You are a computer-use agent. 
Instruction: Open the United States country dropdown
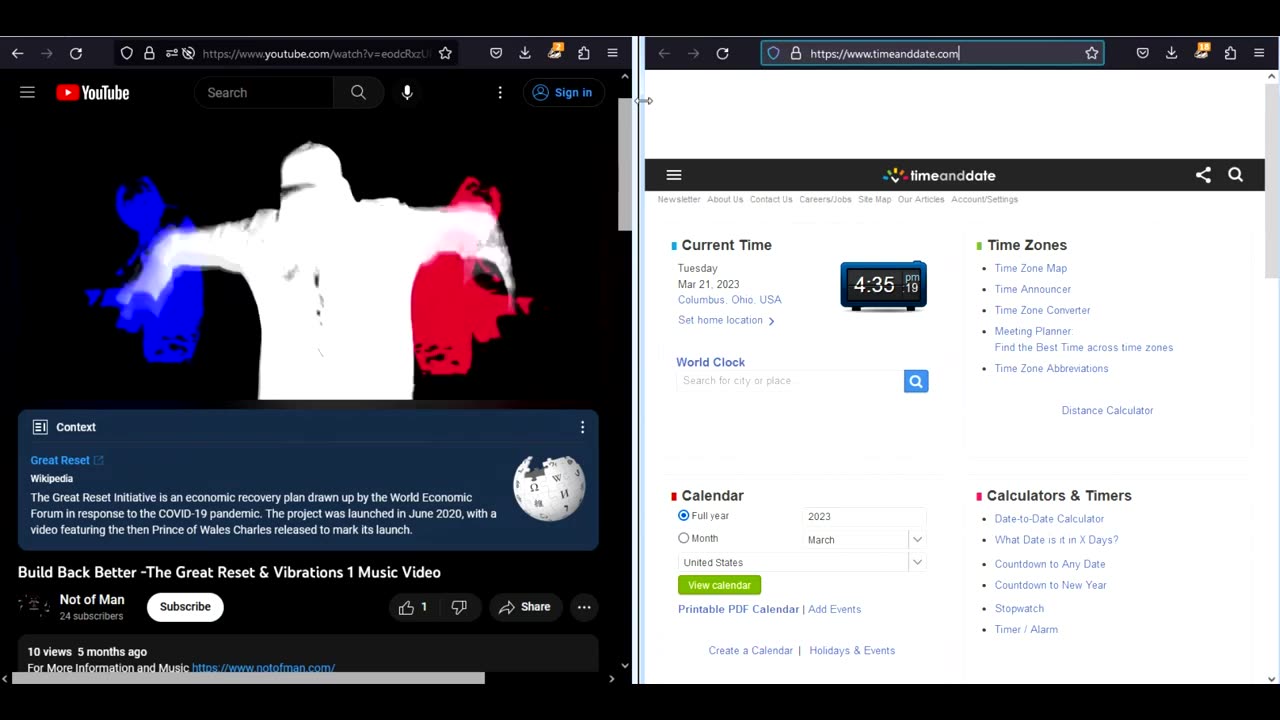802,562
